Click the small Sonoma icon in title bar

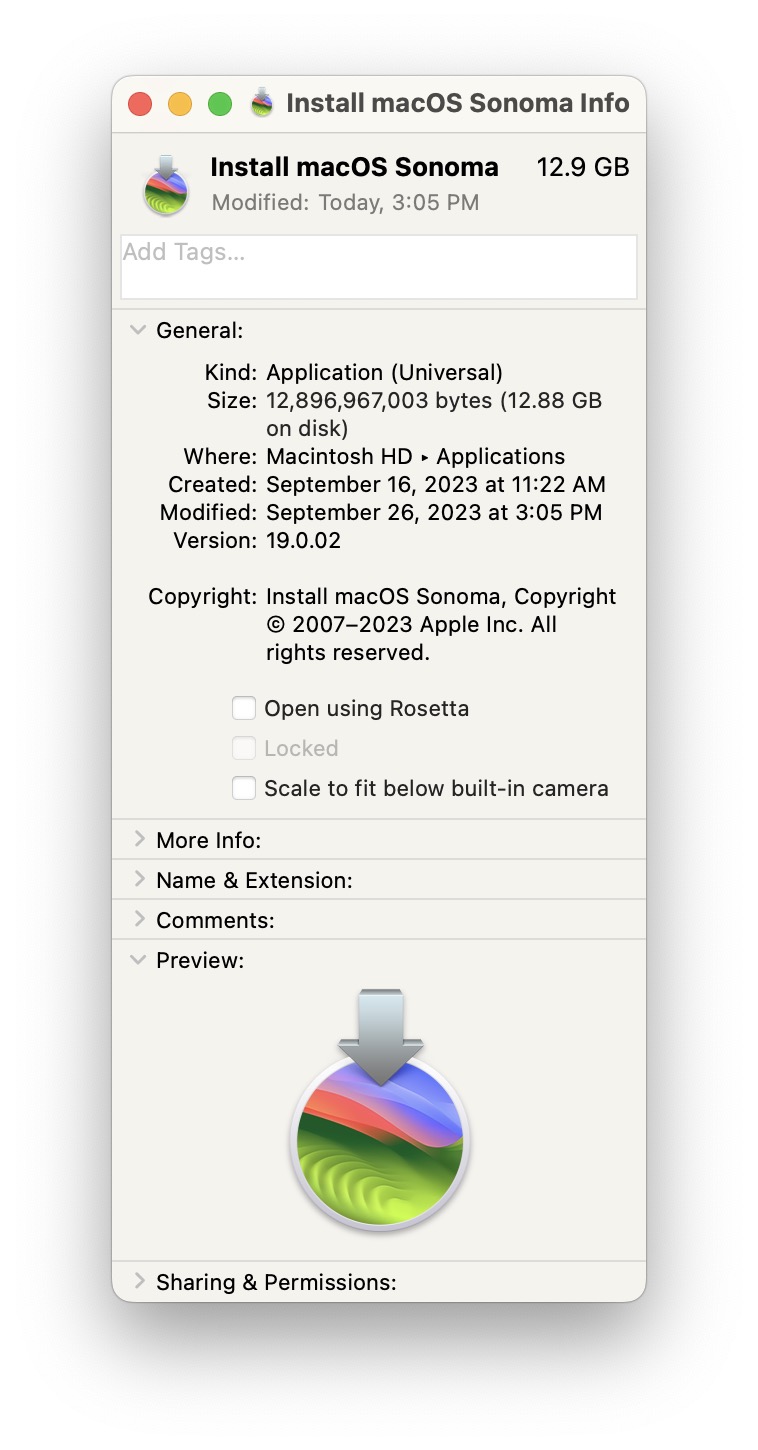[262, 103]
